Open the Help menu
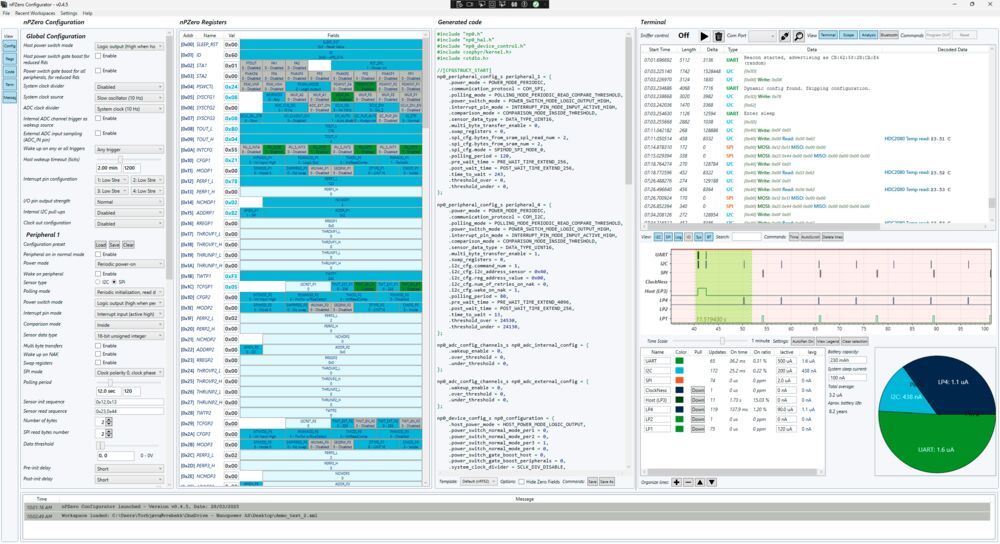Viewport: 1000px width, 544px height. [x=87, y=13]
